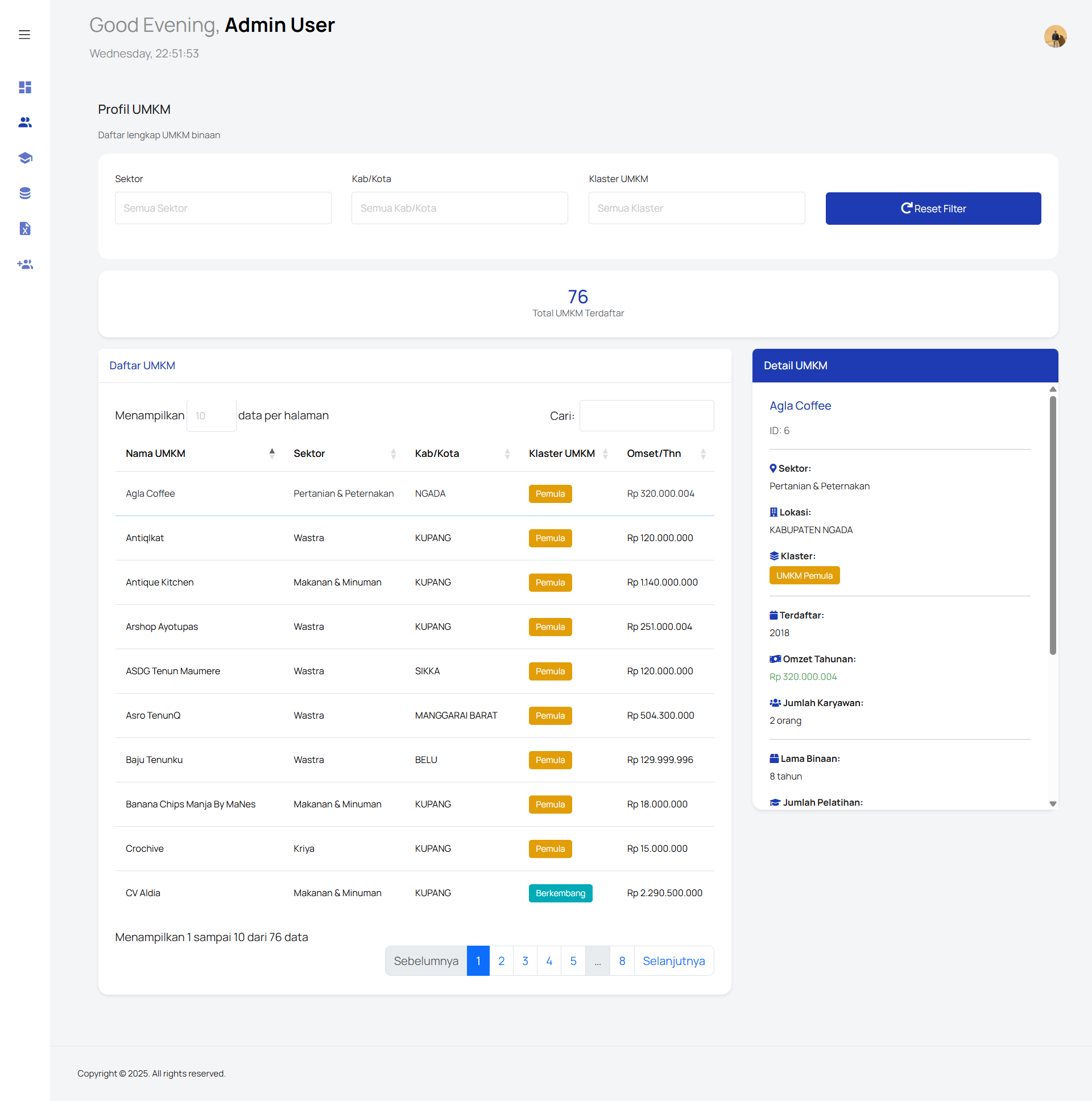Click the Detail UMKM panel scrollbar

pos(1052,524)
